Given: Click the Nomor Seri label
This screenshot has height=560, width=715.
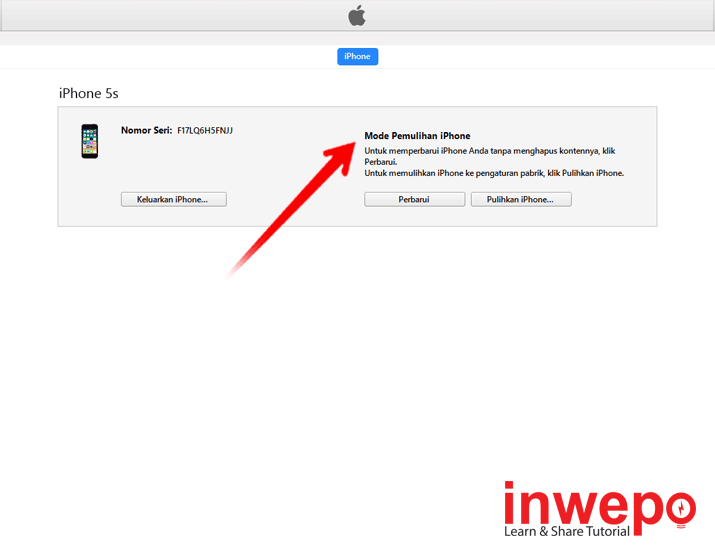Looking at the screenshot, I should [x=146, y=130].
